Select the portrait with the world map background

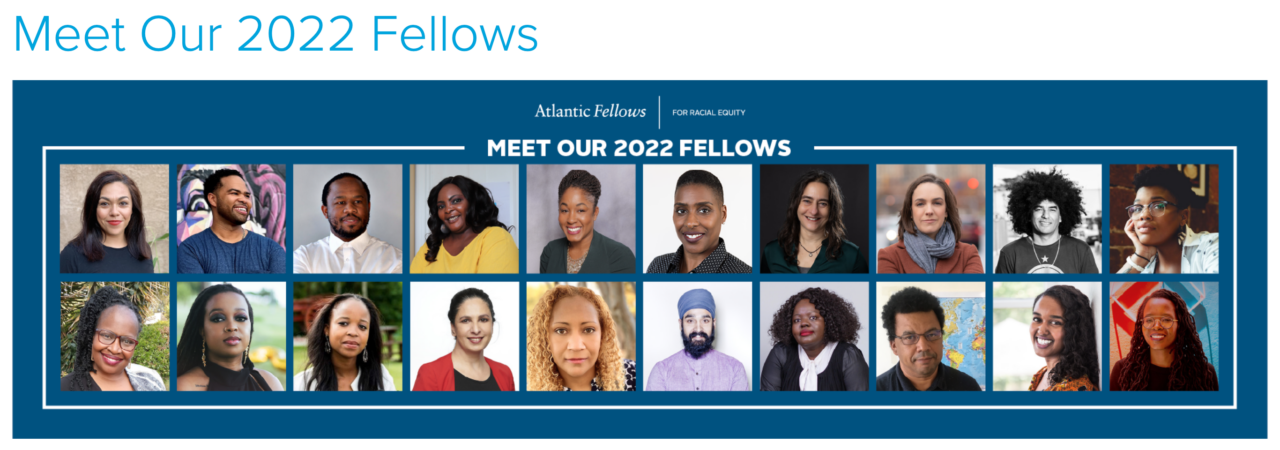point(931,336)
